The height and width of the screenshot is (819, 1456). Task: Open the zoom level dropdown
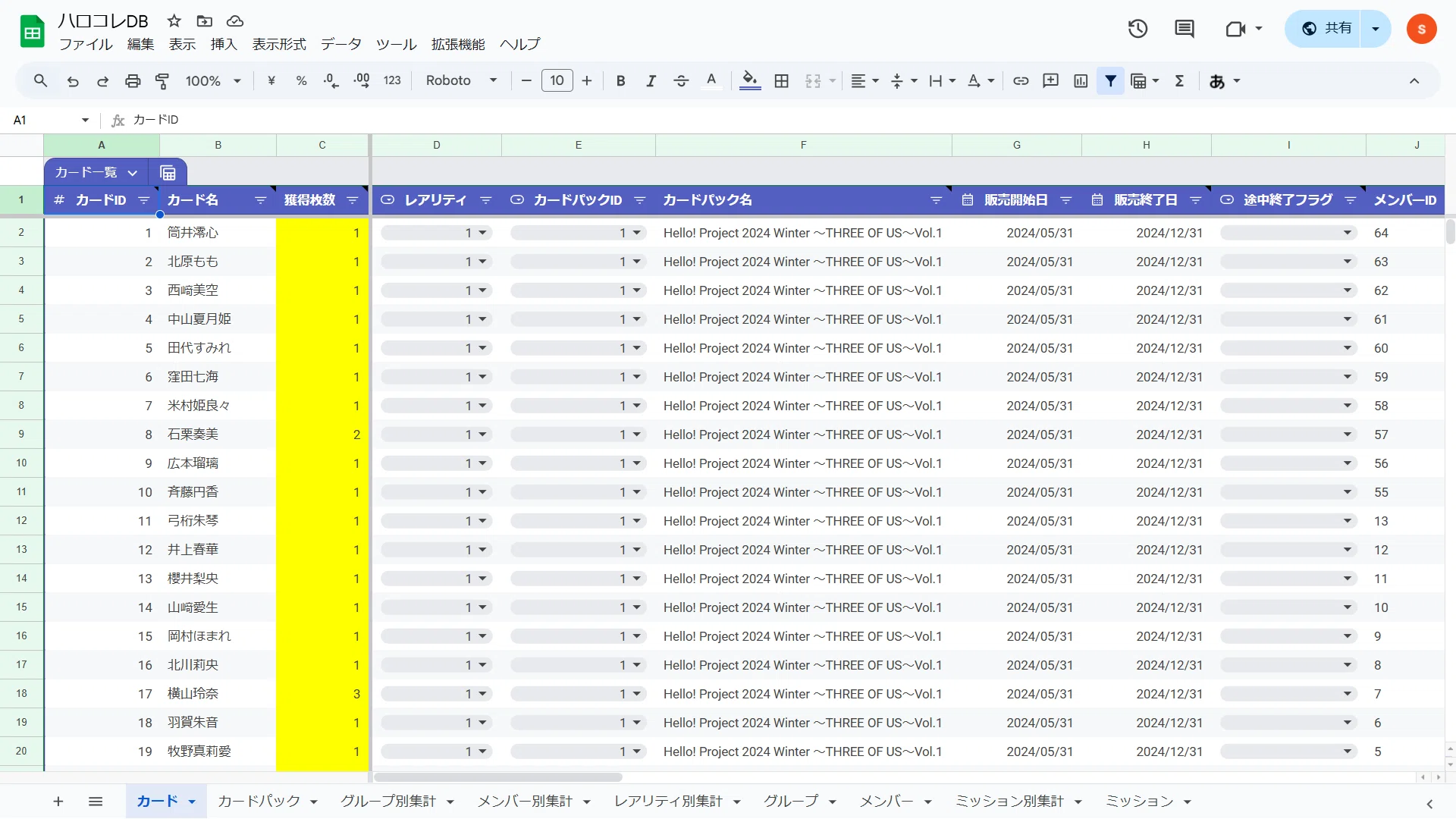[x=213, y=80]
